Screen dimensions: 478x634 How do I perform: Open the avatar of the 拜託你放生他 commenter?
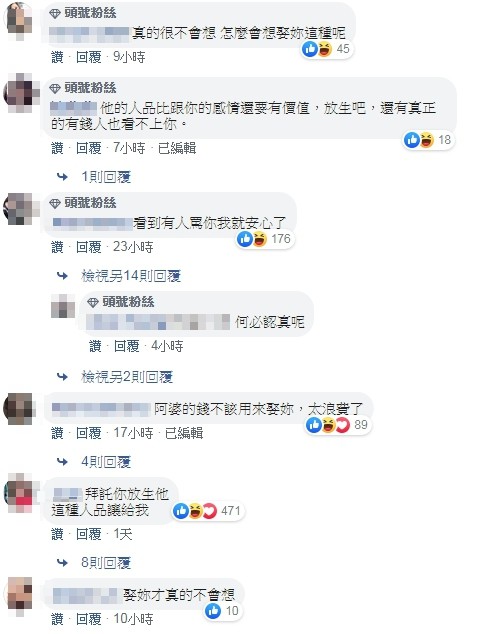[18, 494]
